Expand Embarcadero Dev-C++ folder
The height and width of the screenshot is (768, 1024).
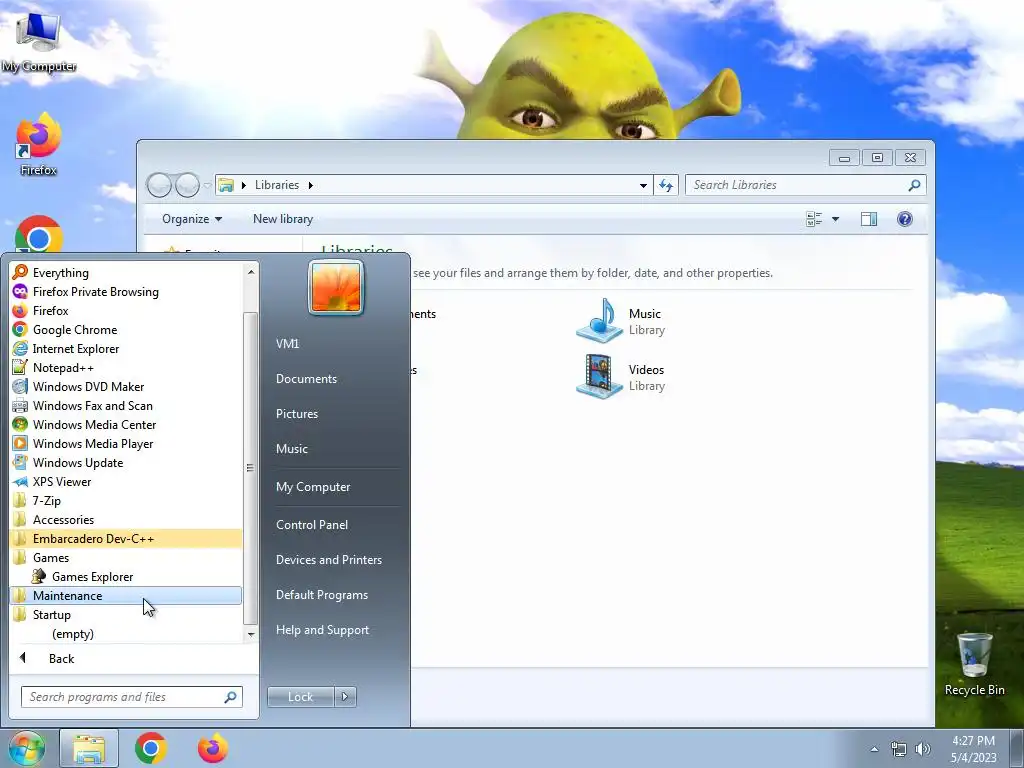click(x=126, y=539)
